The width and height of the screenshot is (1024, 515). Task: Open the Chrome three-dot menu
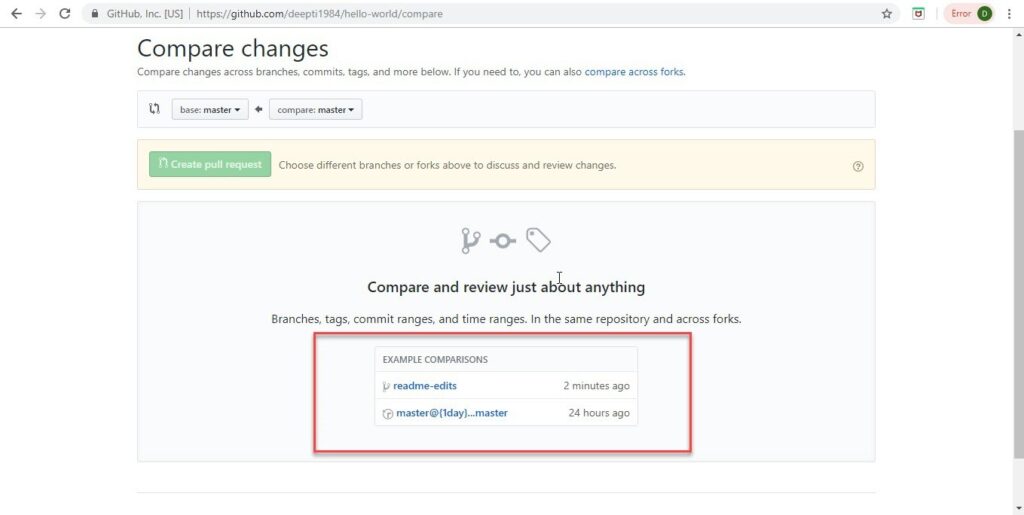pyautogui.click(x=1009, y=14)
